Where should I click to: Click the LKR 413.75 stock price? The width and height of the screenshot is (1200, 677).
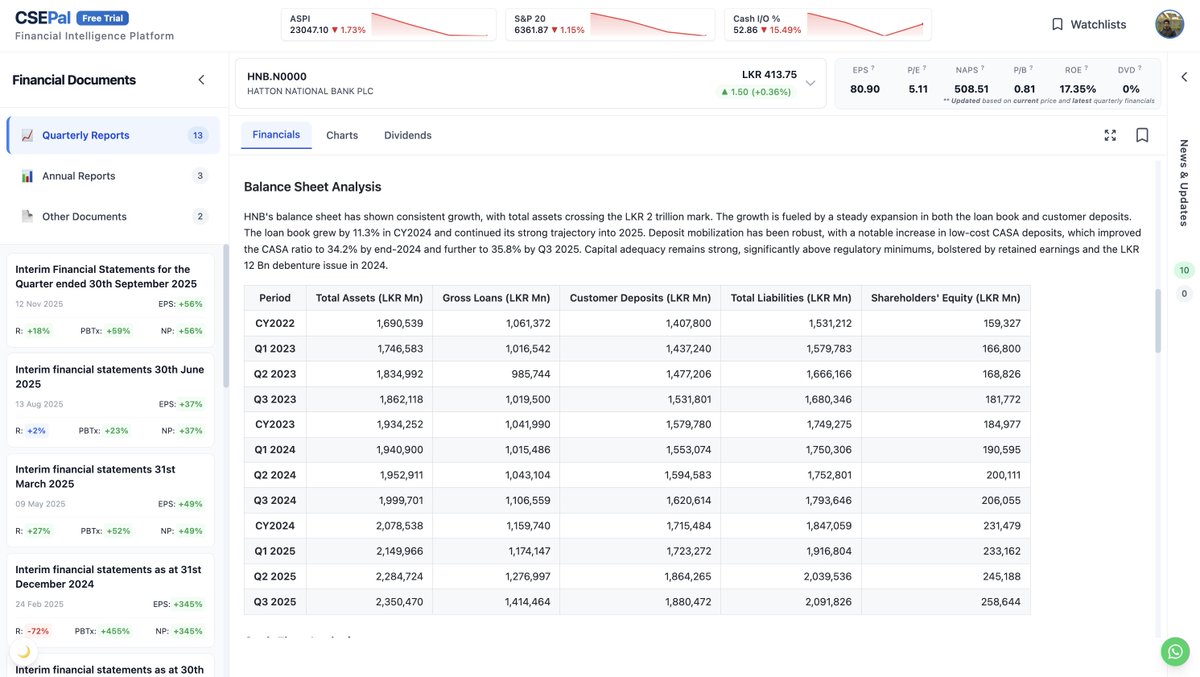(769, 74)
